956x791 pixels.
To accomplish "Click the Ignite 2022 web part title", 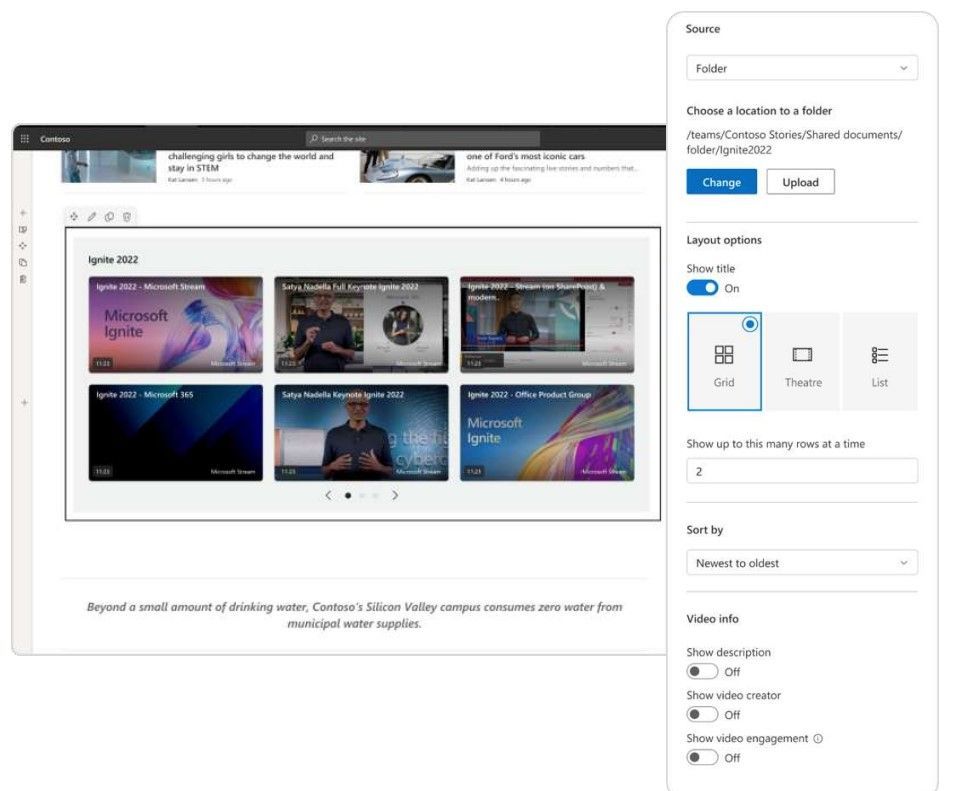I will [x=113, y=259].
